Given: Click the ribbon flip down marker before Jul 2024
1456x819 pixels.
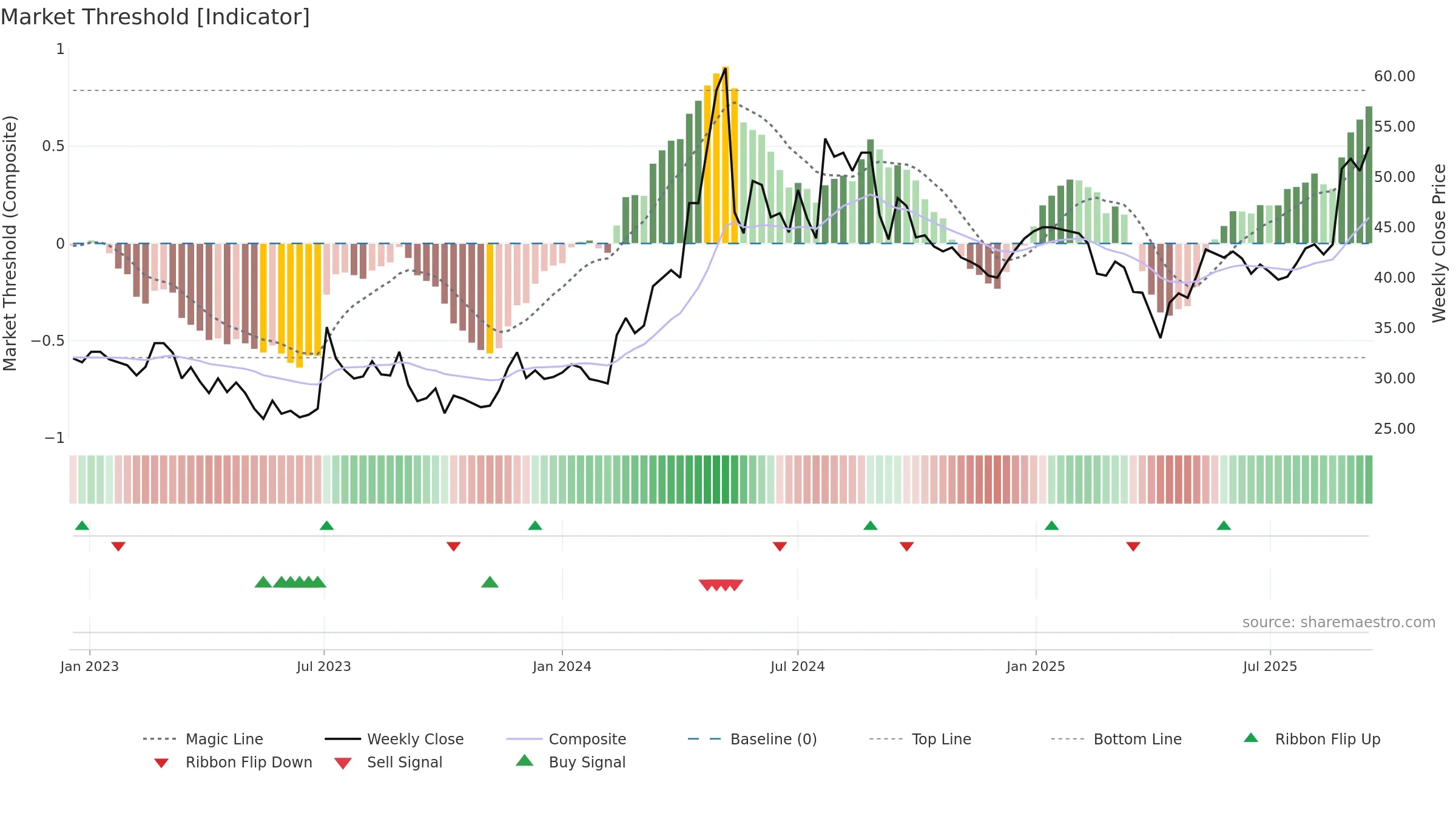Looking at the screenshot, I should click(x=780, y=547).
